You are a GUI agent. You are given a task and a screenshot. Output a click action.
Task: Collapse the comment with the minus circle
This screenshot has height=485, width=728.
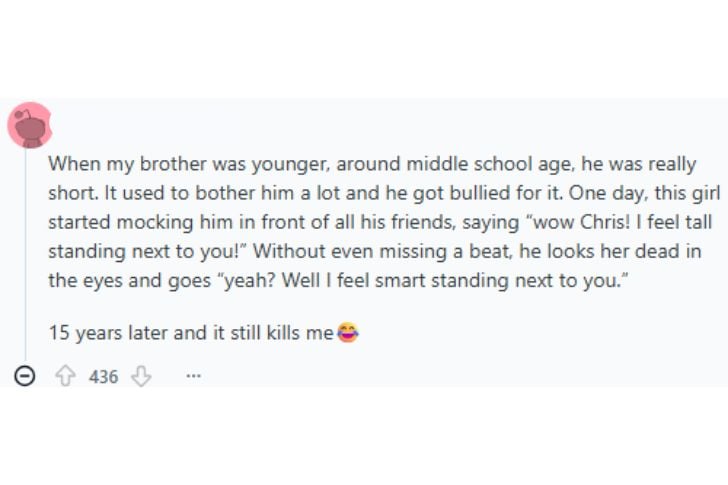click(26, 377)
